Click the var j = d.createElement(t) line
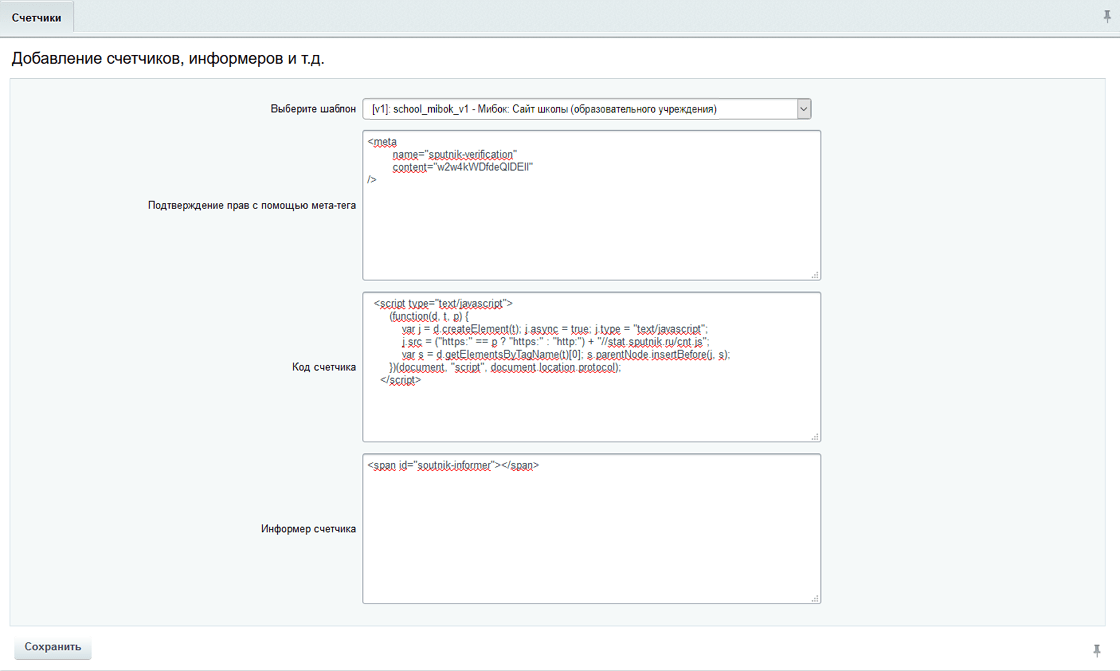Screen dimensions: 1120x671 (554, 329)
